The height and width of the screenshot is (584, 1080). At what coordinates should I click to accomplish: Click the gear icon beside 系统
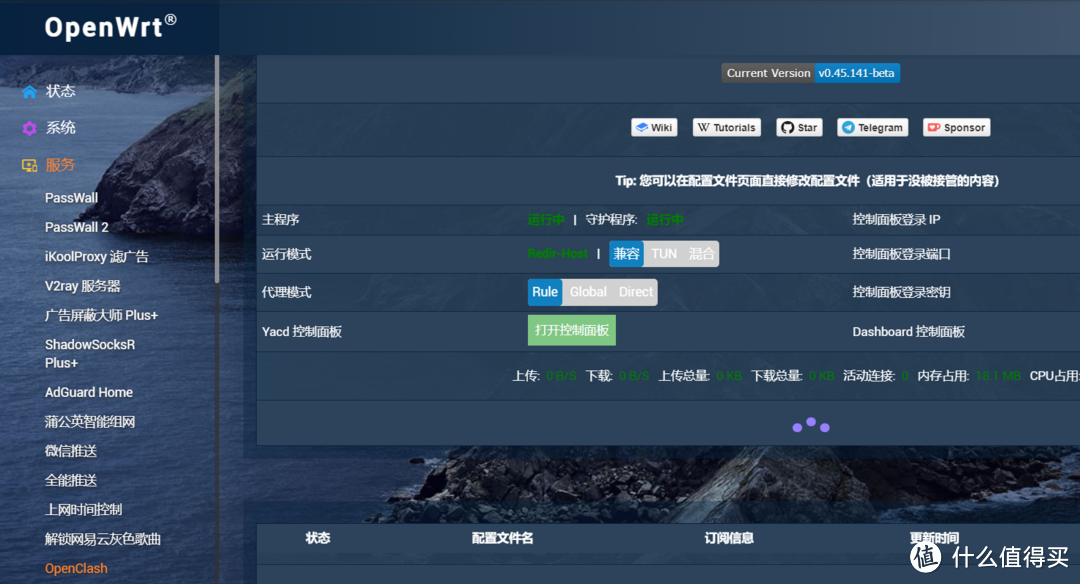click(x=30, y=128)
